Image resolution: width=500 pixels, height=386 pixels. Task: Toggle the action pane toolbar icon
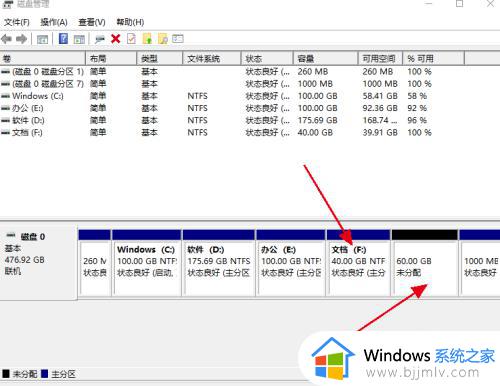tap(79, 39)
